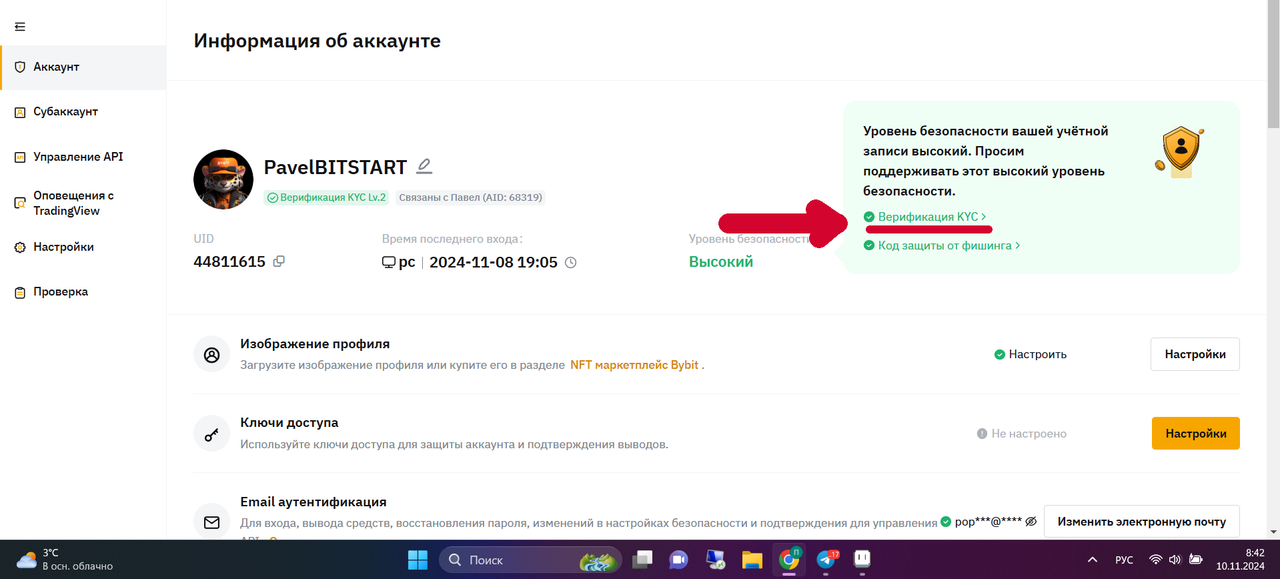Open the clock and date 10.11.2024
The width and height of the screenshot is (1280, 579).
click(1240, 560)
